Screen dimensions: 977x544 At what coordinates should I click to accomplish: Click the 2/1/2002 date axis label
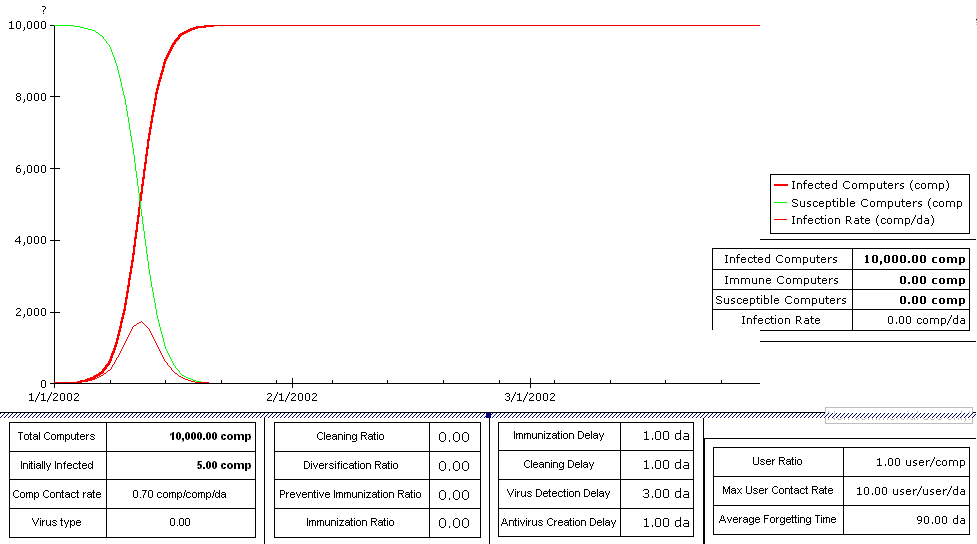tap(292, 397)
